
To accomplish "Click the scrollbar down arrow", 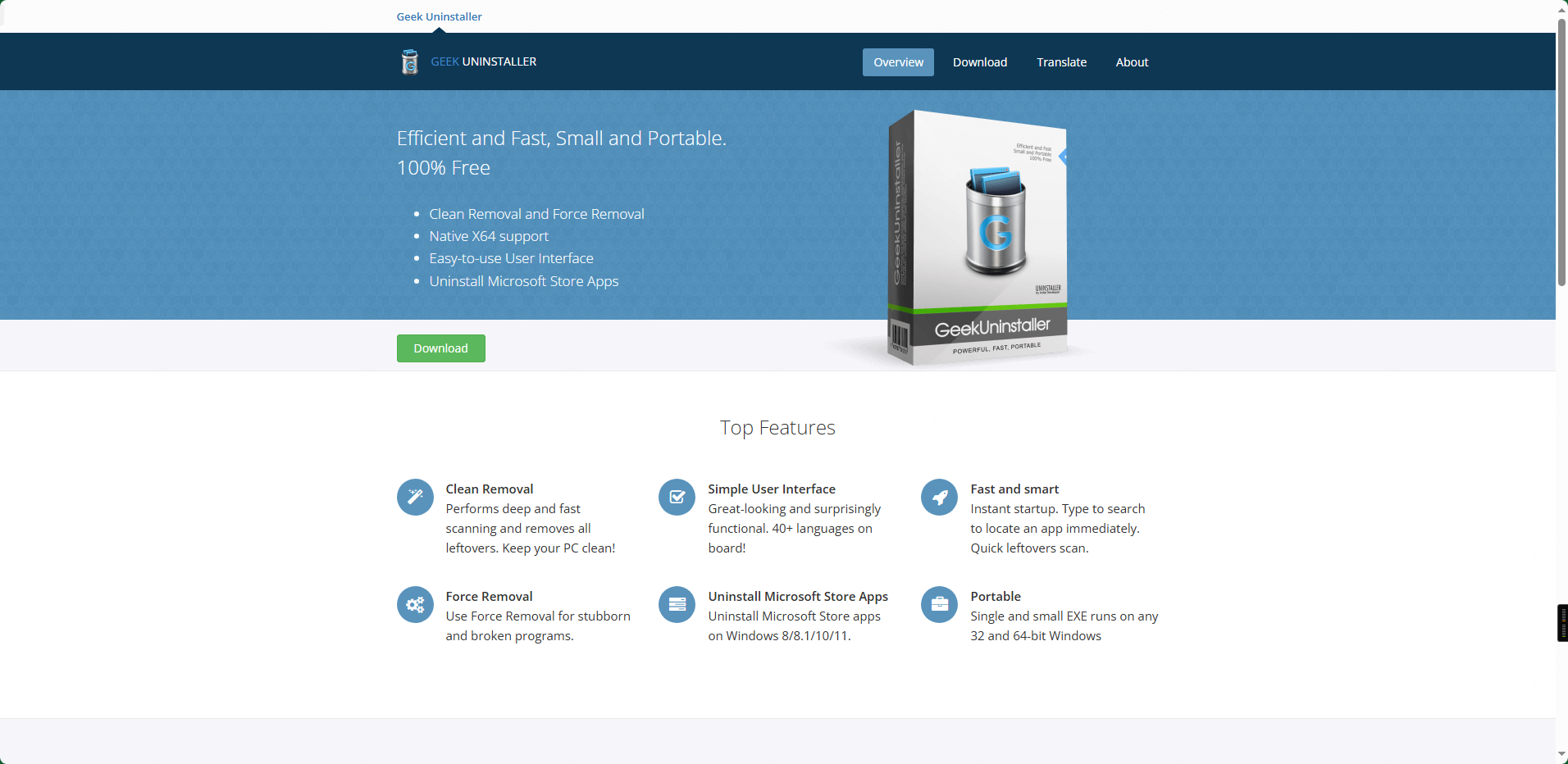I will 1562,755.
